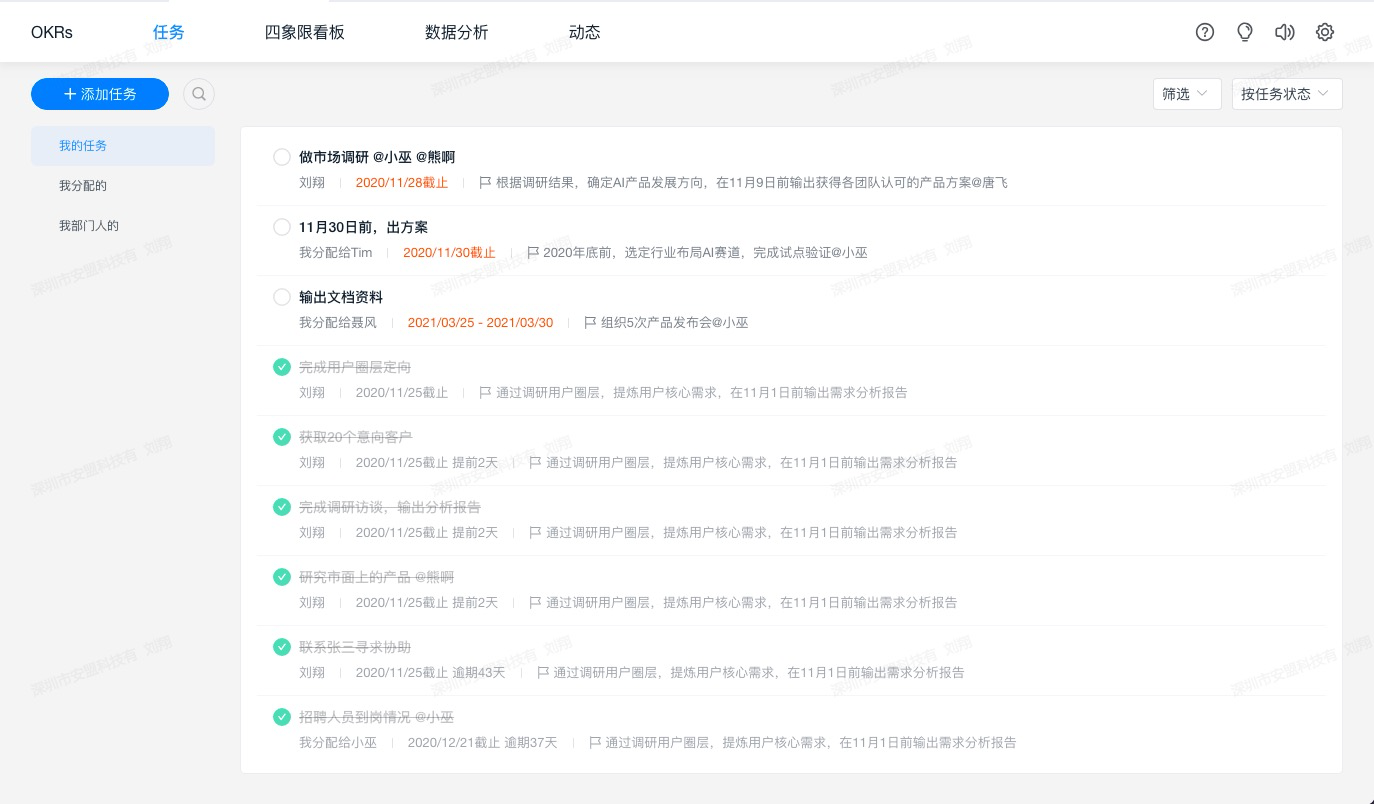This screenshot has width=1374, height=804.
Task: Click flag icon in 联系张三寻求协助 row
Action: [543, 673]
